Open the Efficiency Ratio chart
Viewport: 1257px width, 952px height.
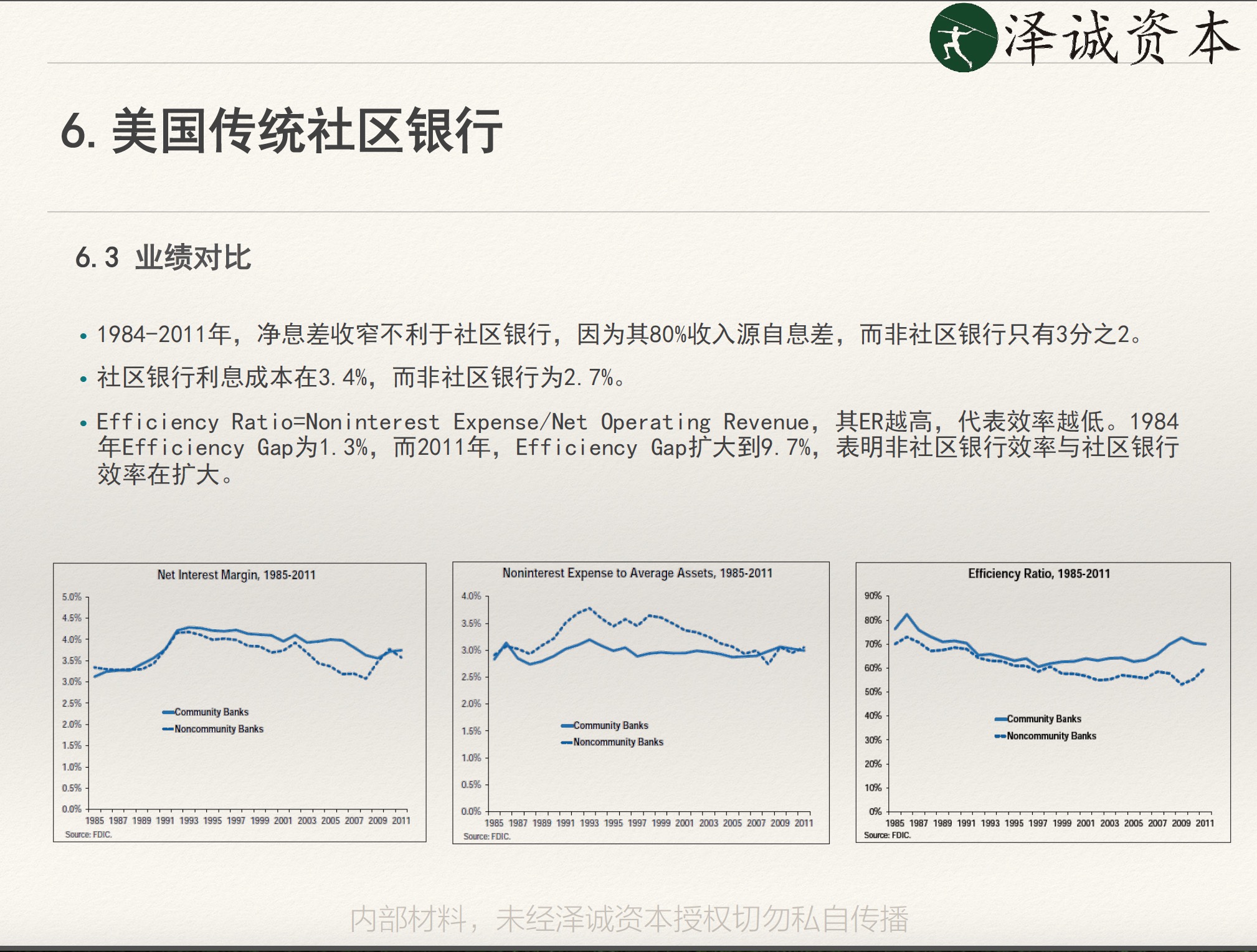click(1043, 702)
